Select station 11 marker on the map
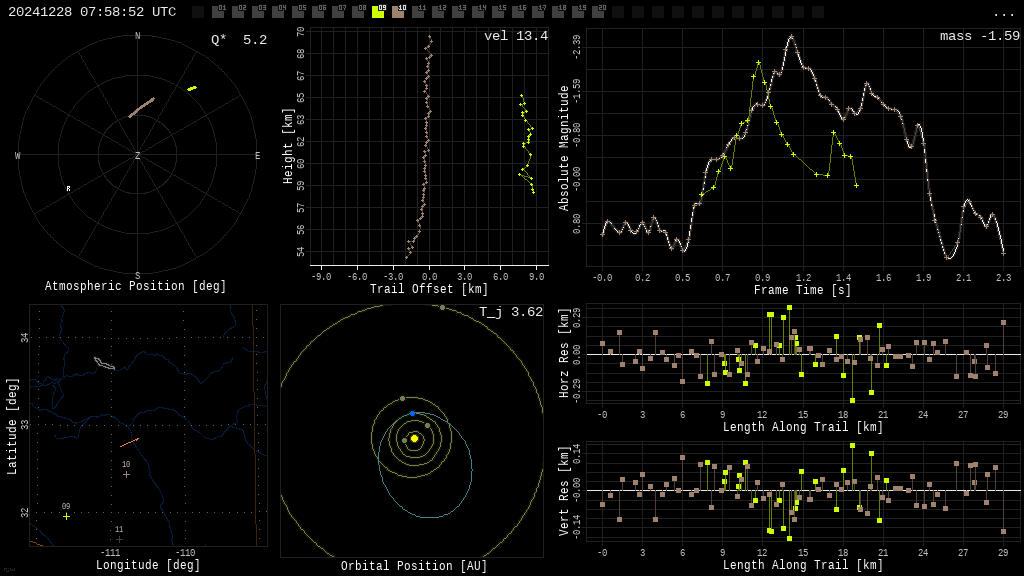Screen dimensions: 1024x576 [x=119, y=539]
